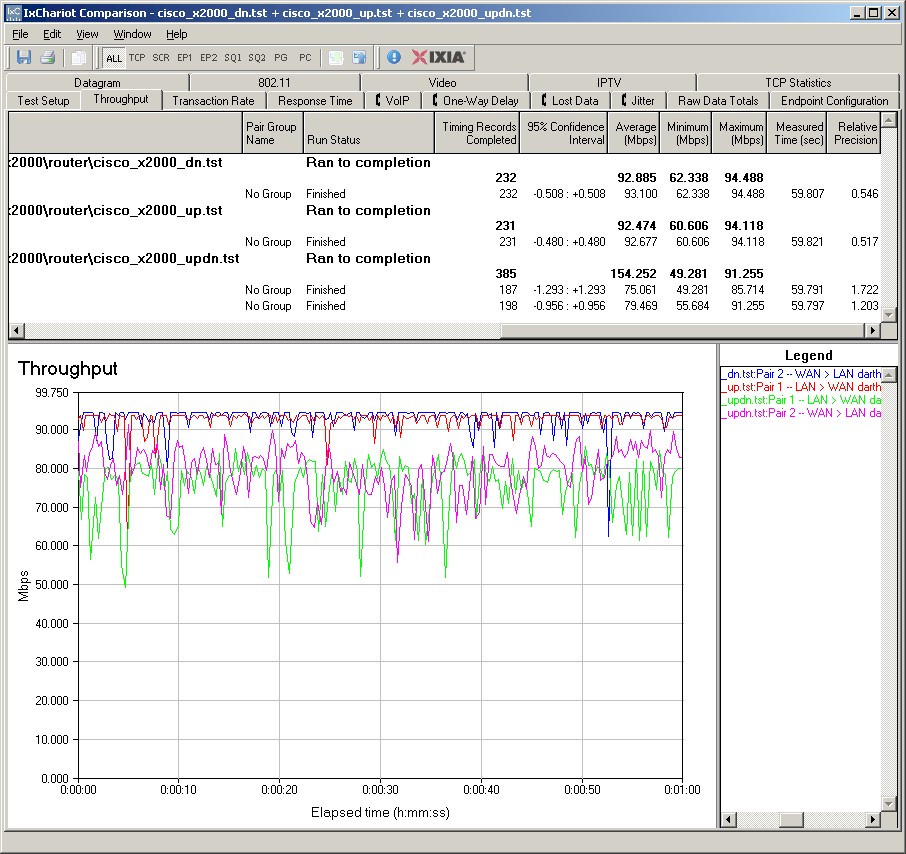Click the Maximum (Mbps) column header
Viewport: 906px width, 854px height.
(739, 133)
